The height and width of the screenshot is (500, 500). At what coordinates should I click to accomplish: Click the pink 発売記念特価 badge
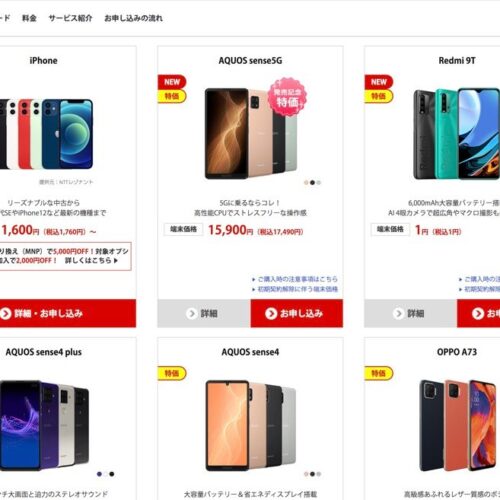(x=287, y=97)
